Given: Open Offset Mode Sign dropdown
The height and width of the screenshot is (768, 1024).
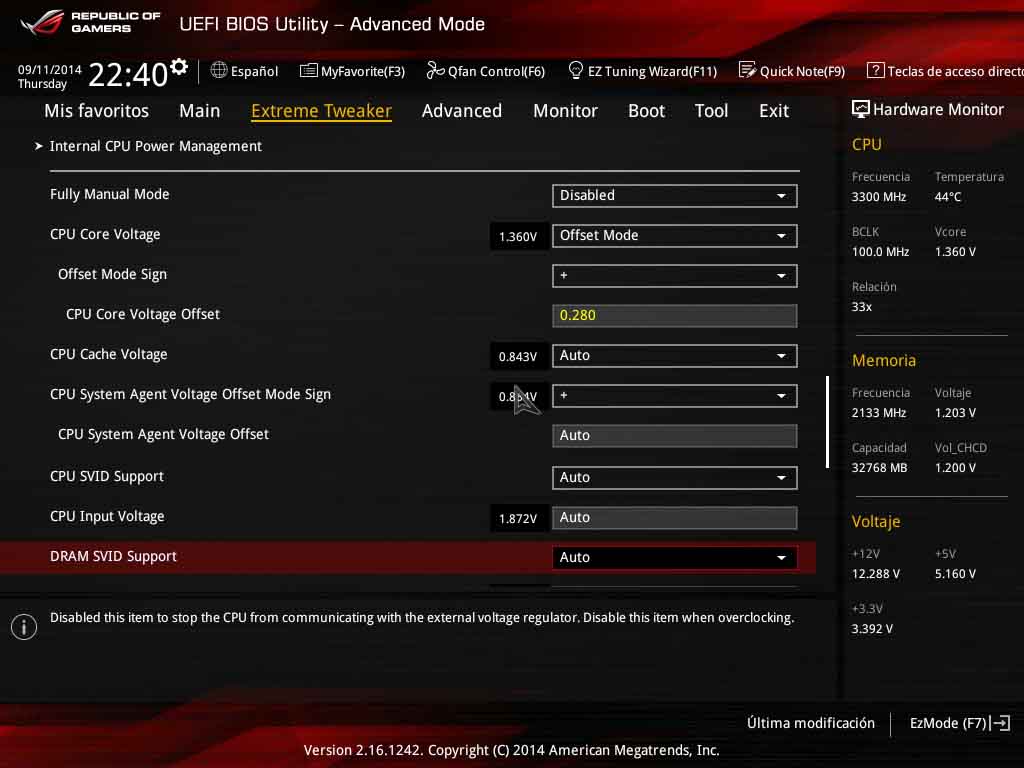Looking at the screenshot, I should (x=675, y=276).
